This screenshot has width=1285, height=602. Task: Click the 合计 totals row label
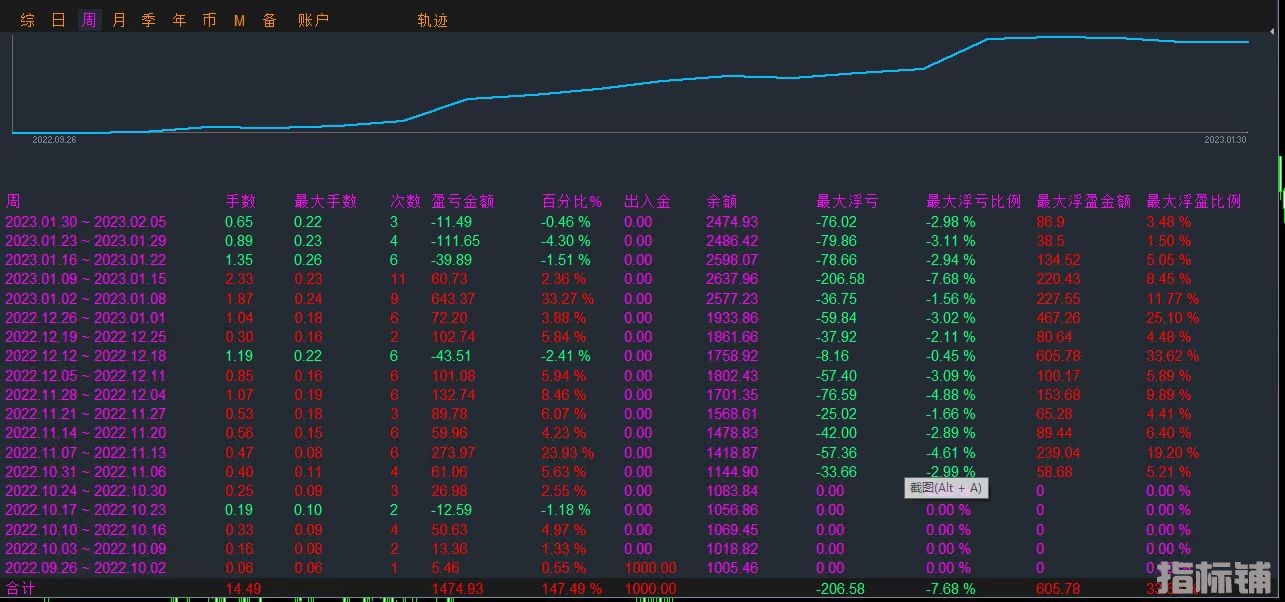(x=20, y=589)
